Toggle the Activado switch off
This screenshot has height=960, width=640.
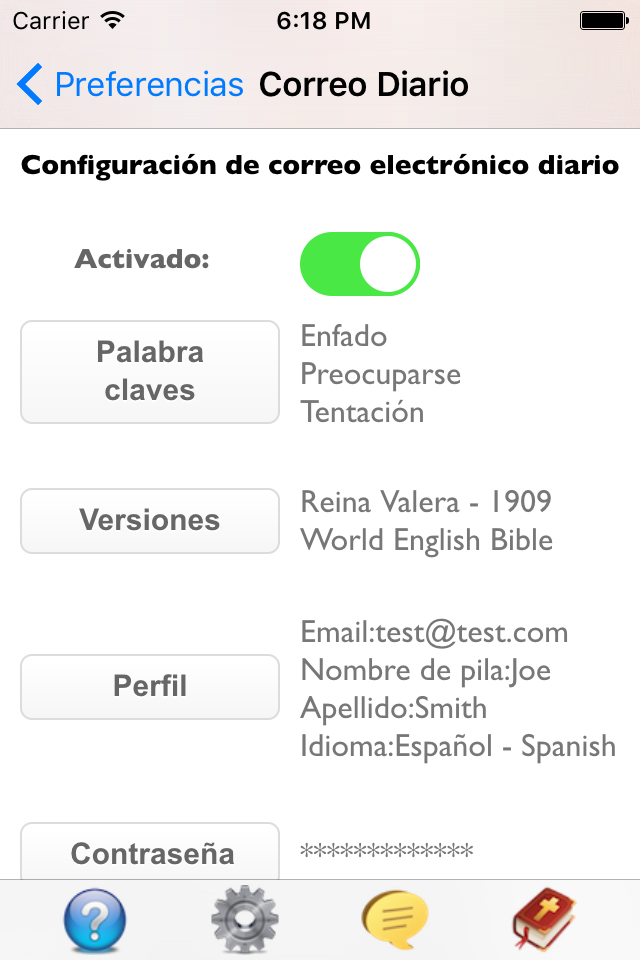pos(360,264)
